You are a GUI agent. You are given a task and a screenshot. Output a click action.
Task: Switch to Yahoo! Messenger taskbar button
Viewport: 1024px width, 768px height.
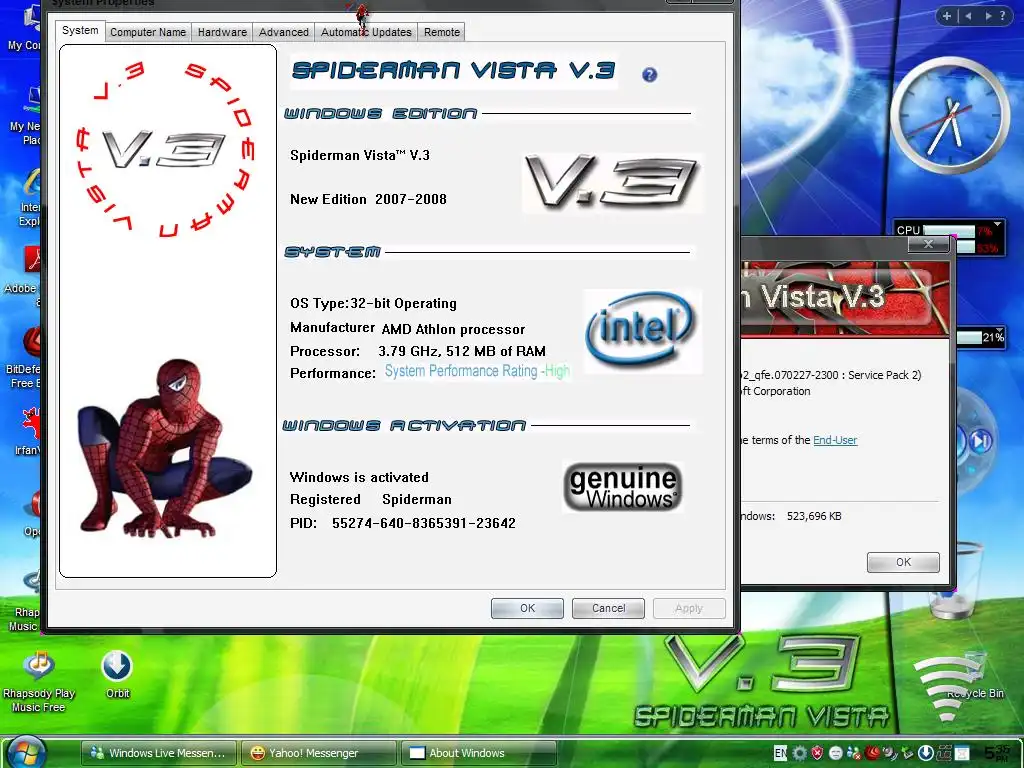318,753
